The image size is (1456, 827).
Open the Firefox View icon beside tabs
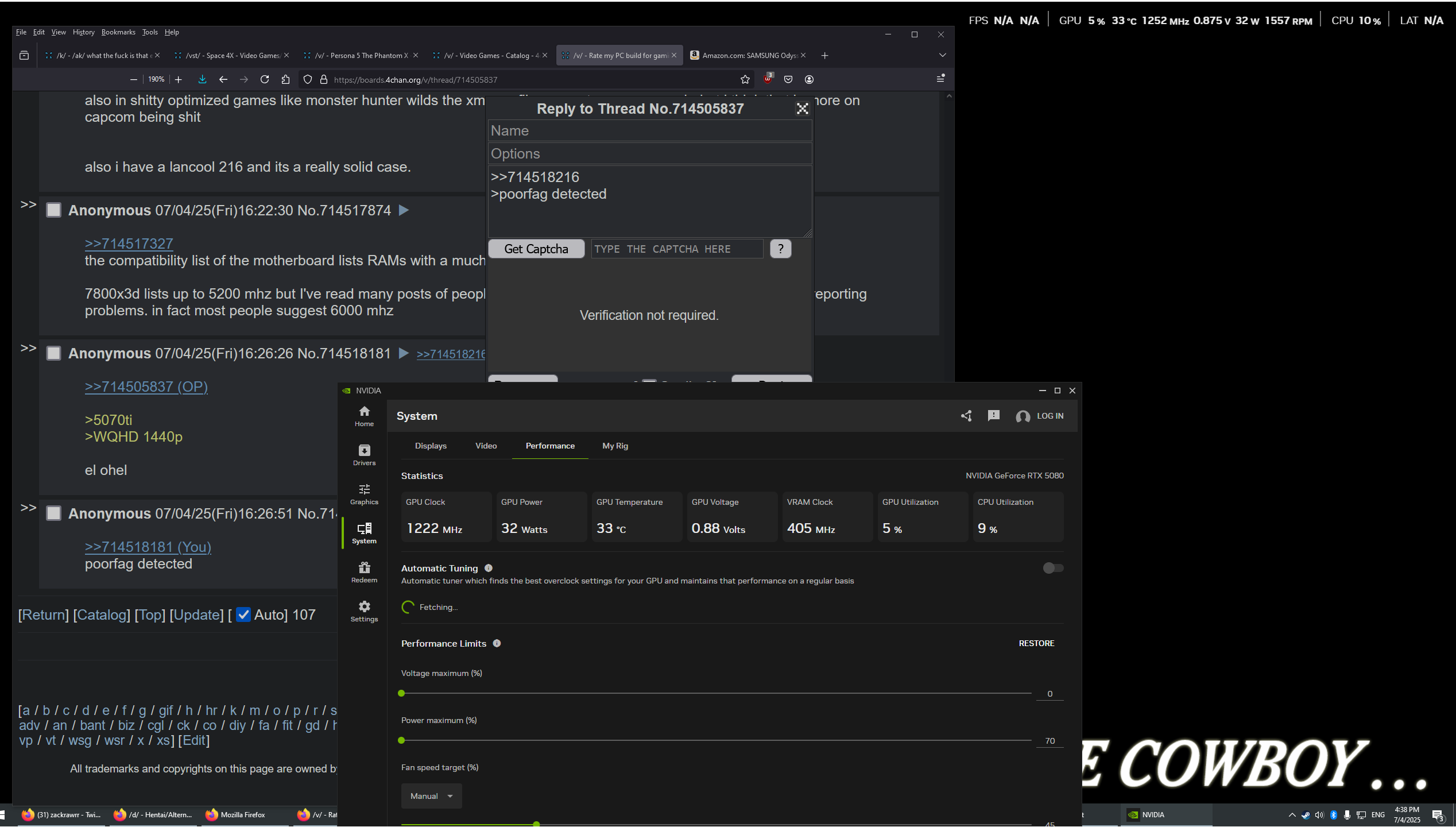(24, 55)
